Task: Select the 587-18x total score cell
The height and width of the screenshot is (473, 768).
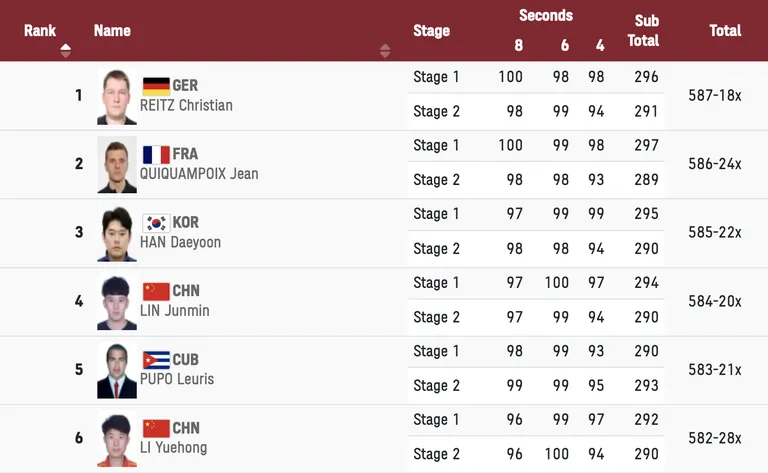Action: (715, 95)
